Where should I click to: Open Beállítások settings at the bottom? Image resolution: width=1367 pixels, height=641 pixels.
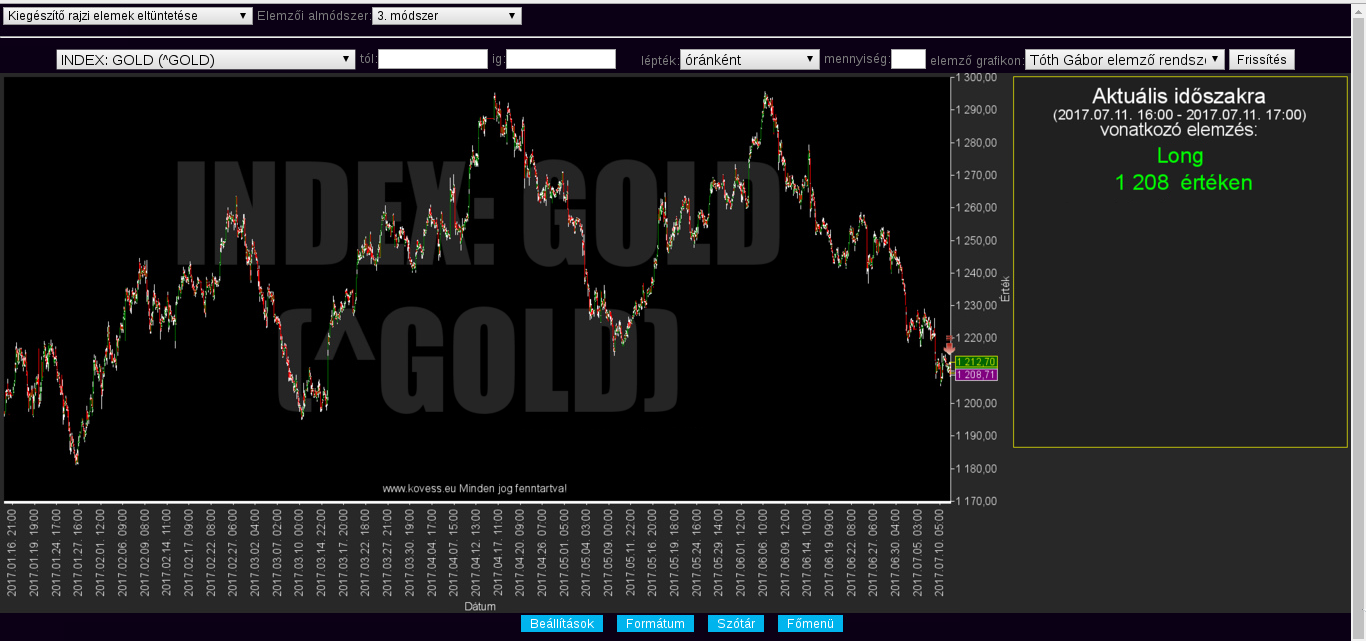(562, 624)
